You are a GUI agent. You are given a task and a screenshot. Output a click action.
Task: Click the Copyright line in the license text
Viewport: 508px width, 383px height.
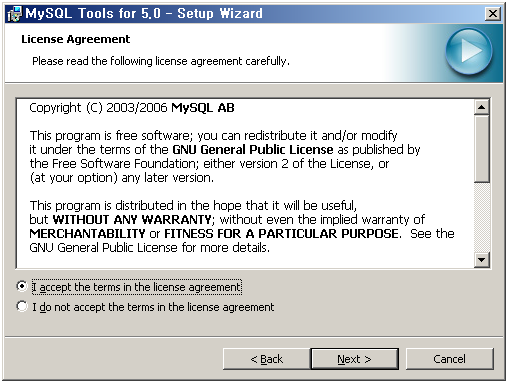[x=132, y=108]
